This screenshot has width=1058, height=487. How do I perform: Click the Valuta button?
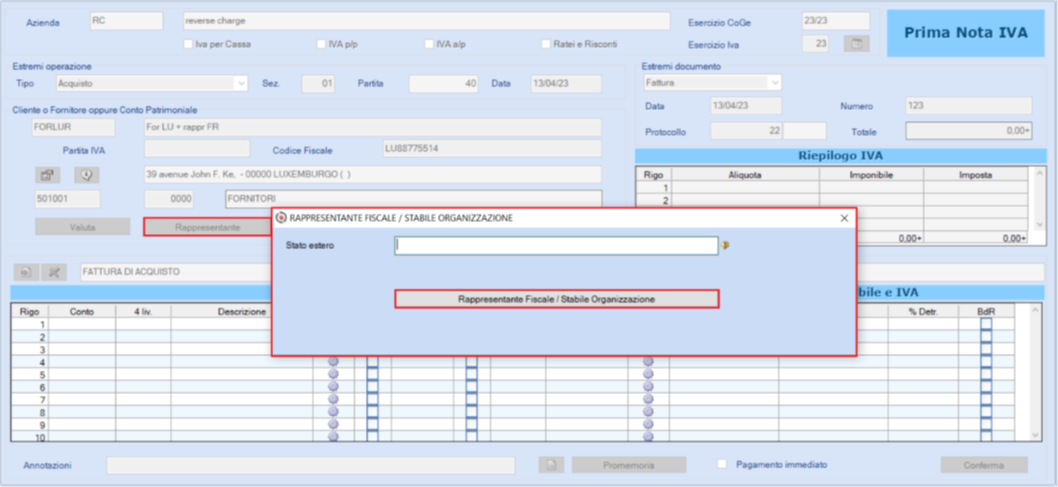[x=82, y=227]
